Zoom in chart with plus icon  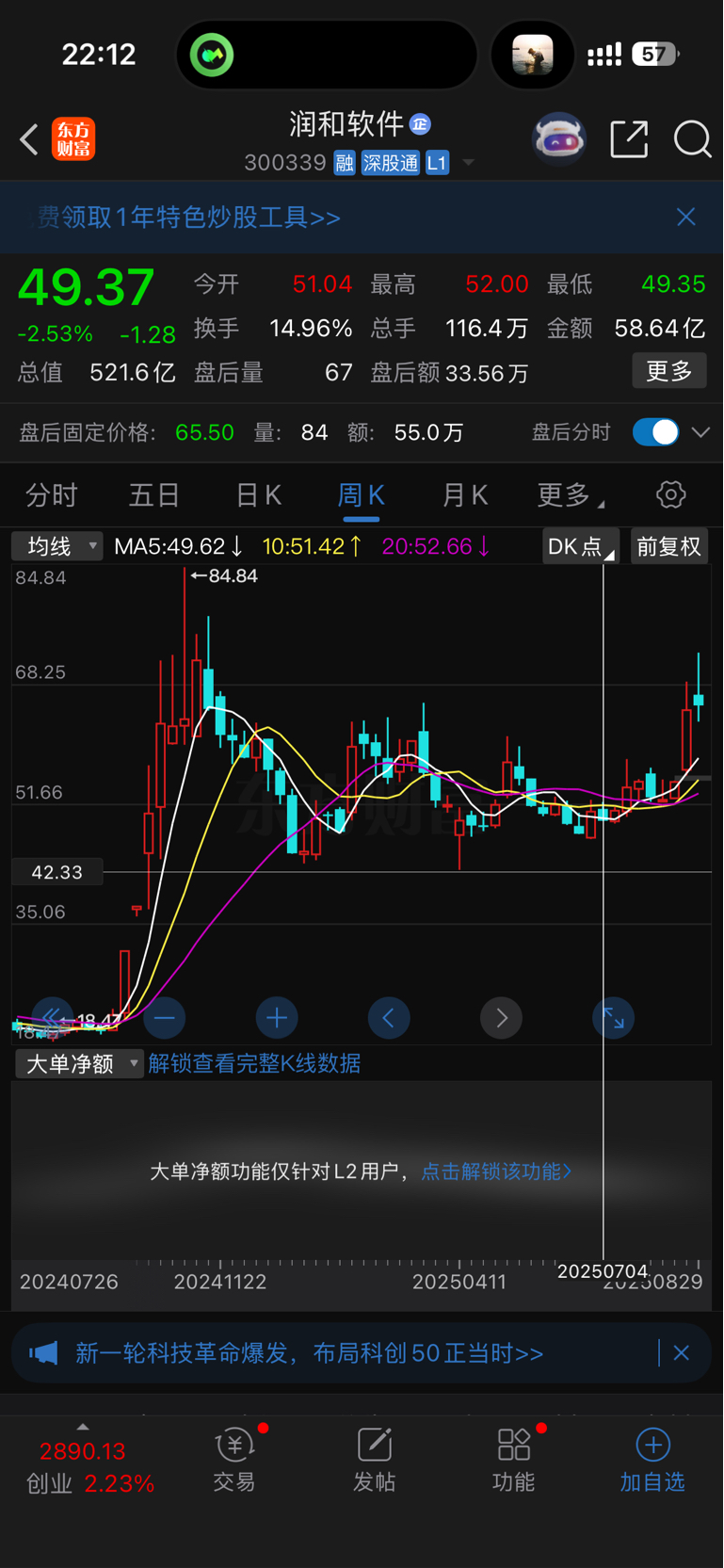277,1018
